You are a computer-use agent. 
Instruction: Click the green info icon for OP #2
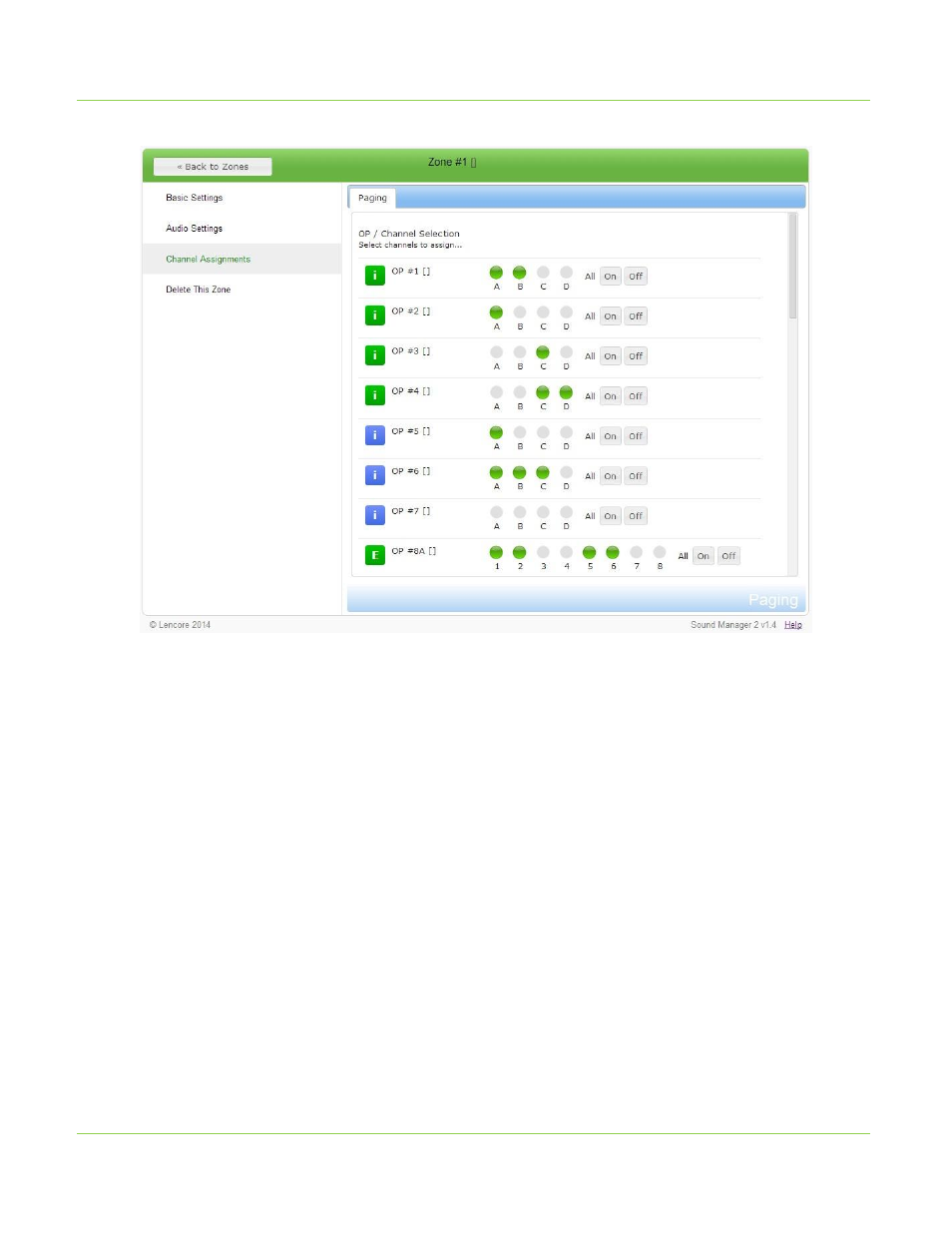tap(375, 315)
